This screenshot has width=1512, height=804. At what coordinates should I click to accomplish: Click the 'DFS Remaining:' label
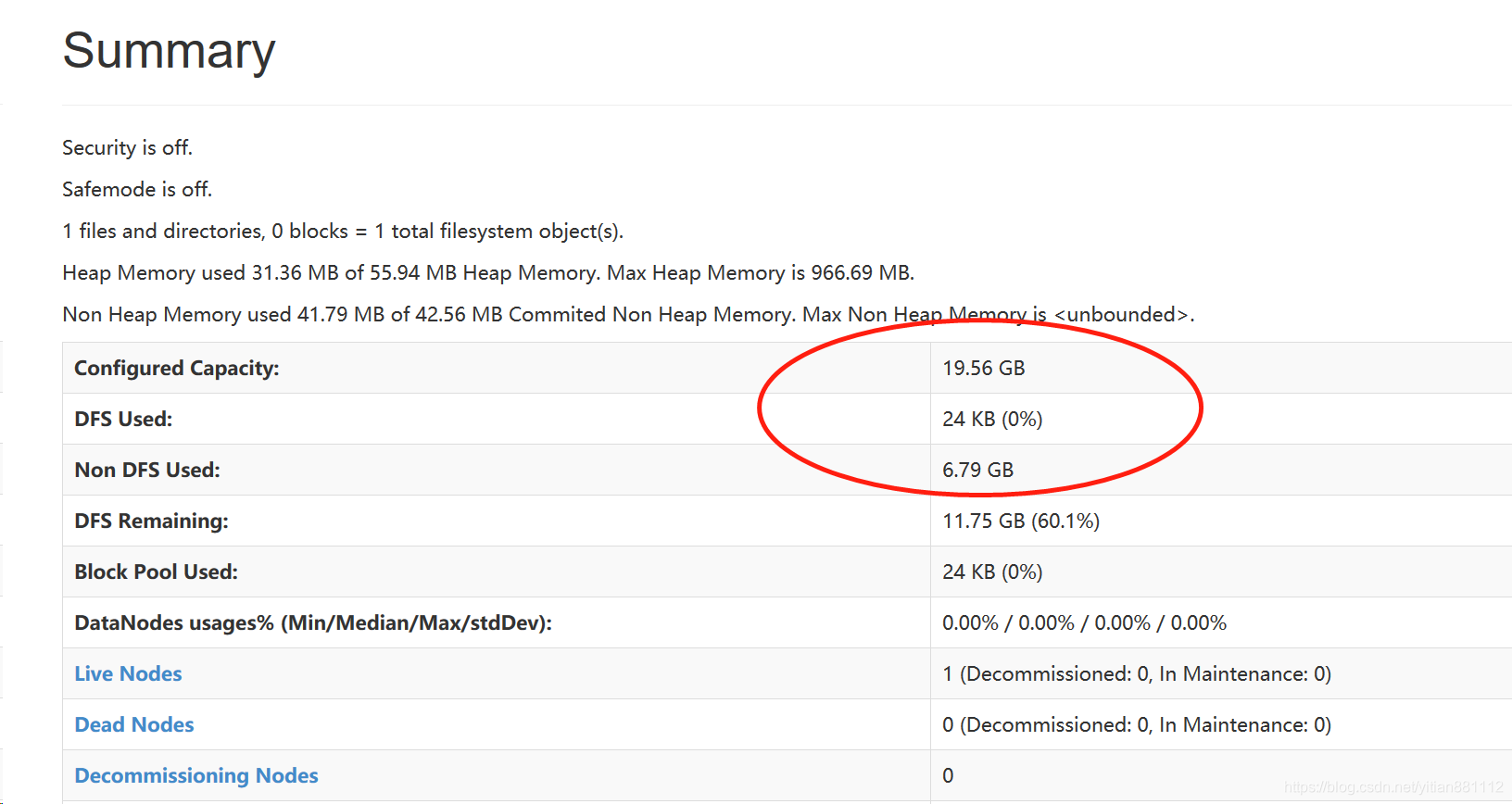[x=151, y=521]
